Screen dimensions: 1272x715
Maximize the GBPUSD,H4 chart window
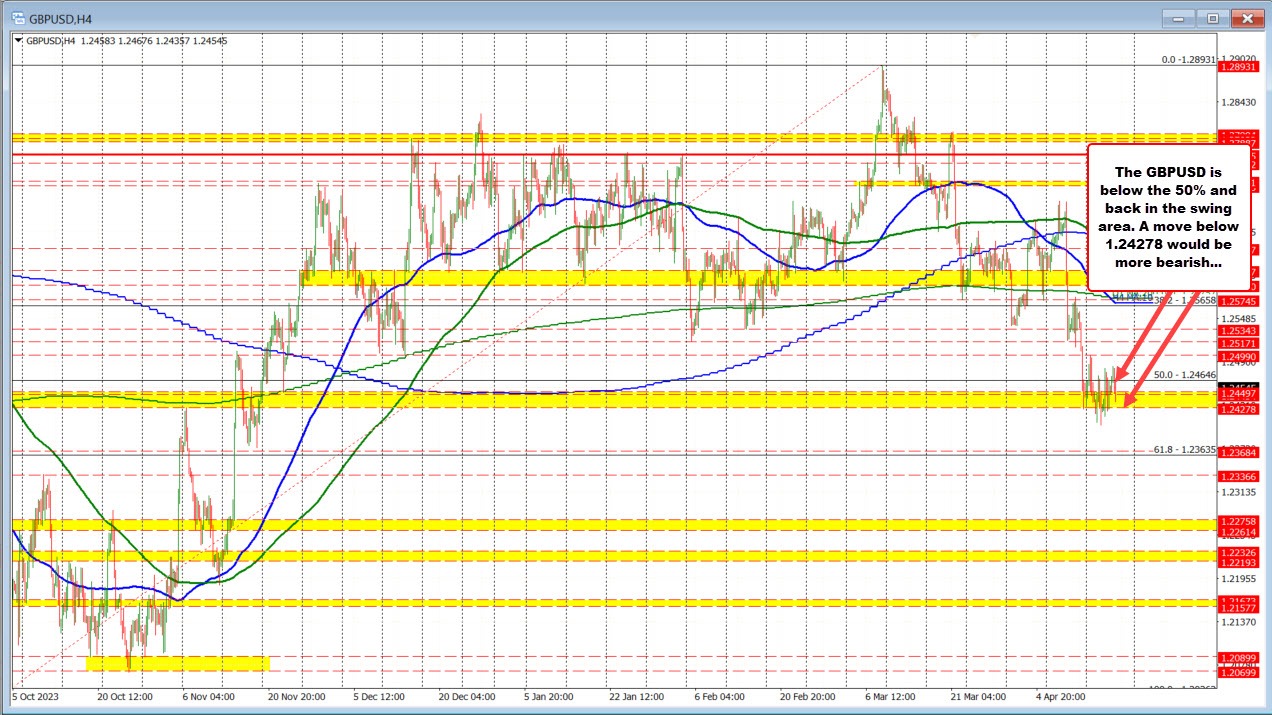tap(1213, 17)
